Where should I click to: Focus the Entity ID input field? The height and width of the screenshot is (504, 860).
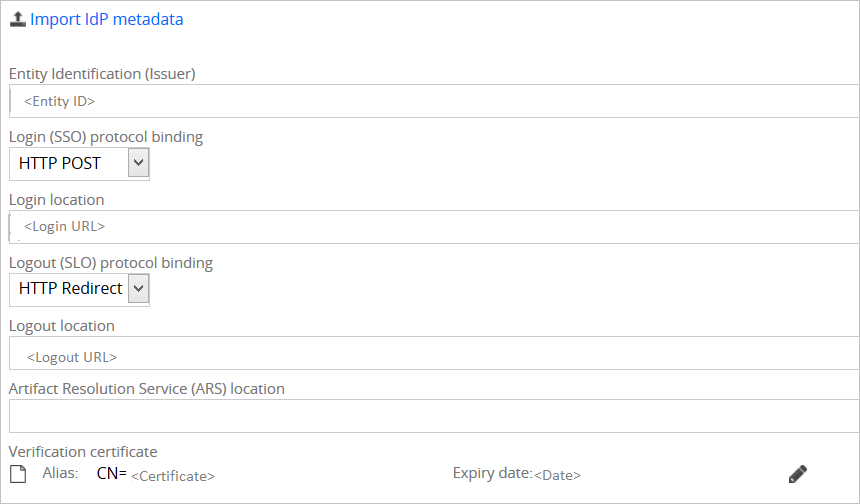point(434,101)
